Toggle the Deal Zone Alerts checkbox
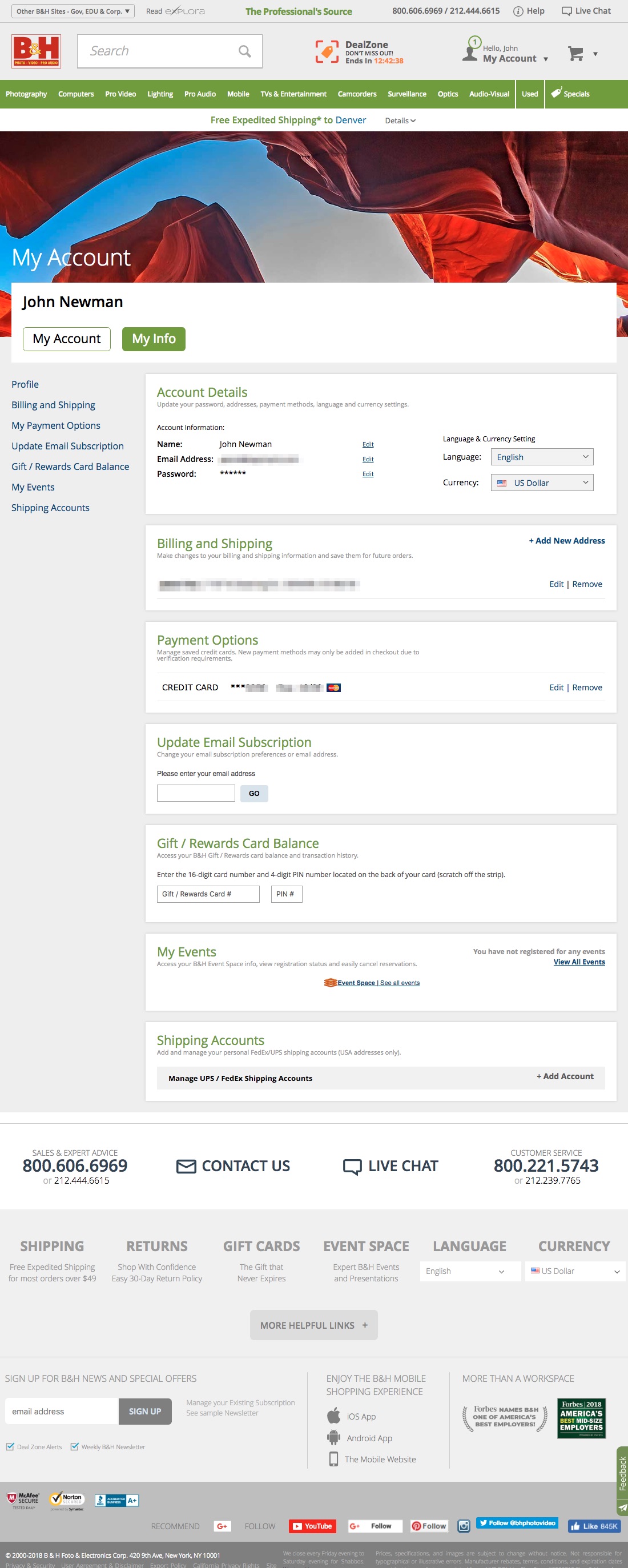The image size is (628, 1568). click(x=10, y=1446)
